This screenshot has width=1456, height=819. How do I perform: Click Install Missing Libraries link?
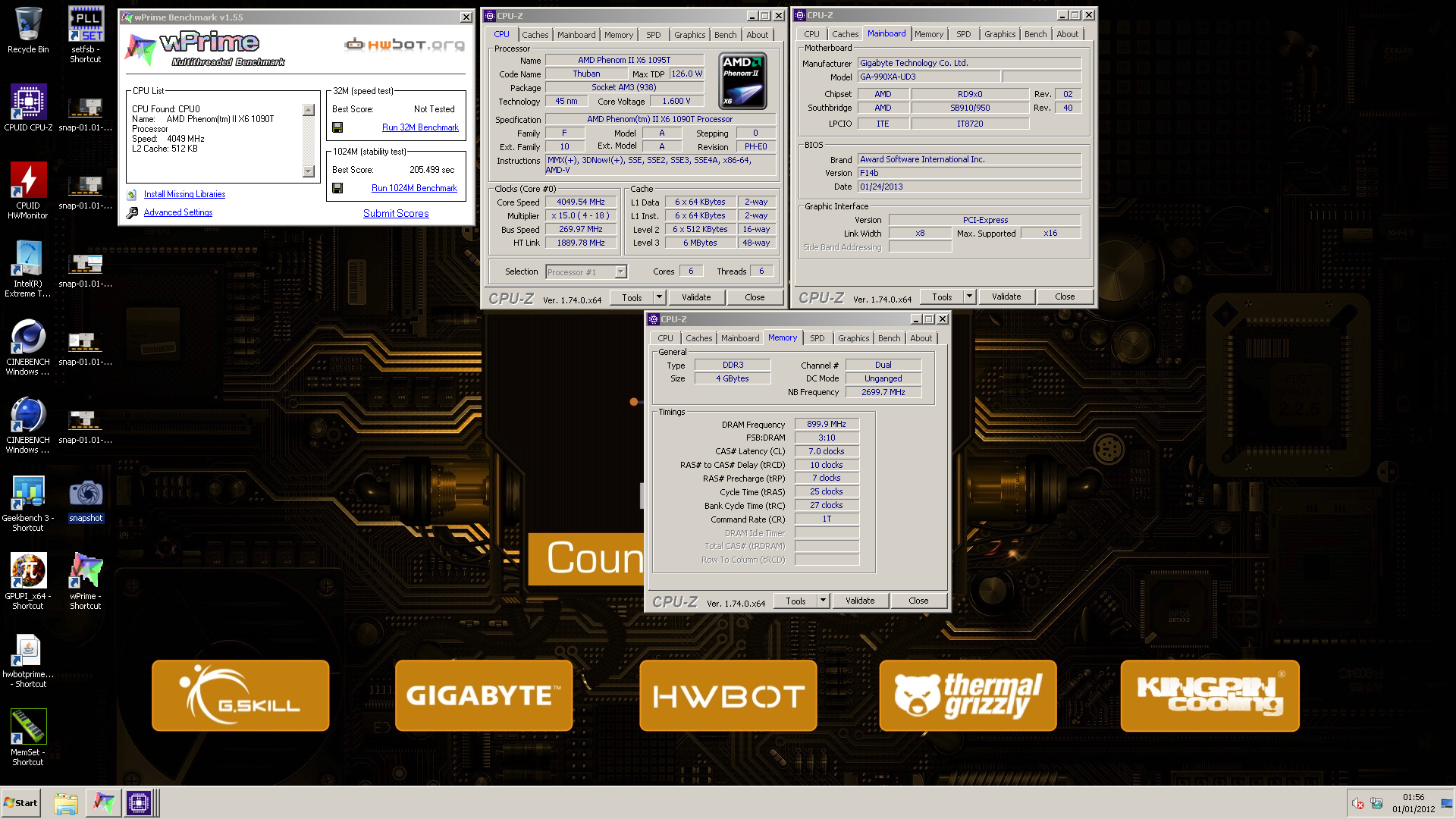pos(184,195)
